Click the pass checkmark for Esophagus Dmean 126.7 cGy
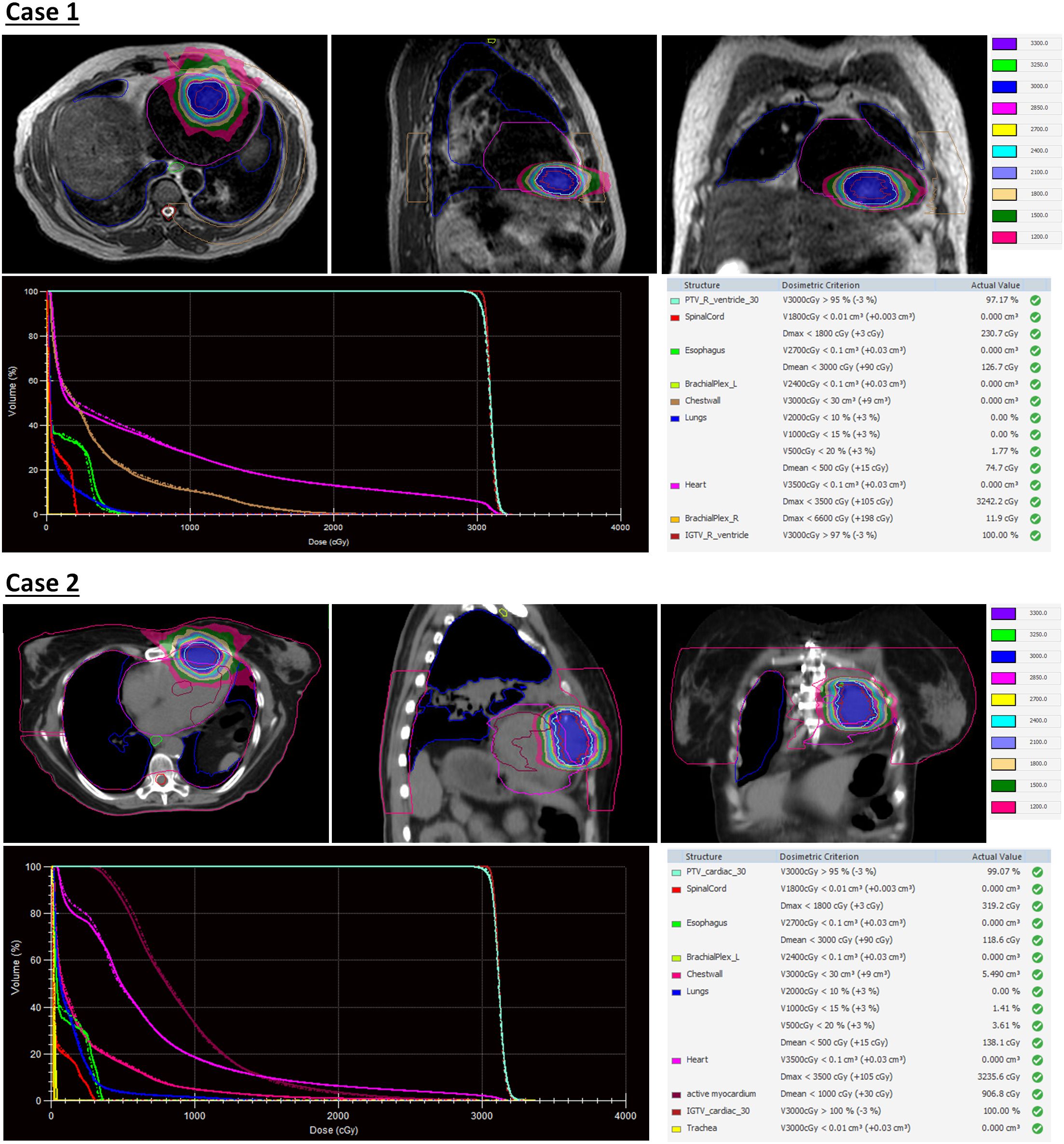Viewport: 1064px width, 1144px height. coord(1035,367)
